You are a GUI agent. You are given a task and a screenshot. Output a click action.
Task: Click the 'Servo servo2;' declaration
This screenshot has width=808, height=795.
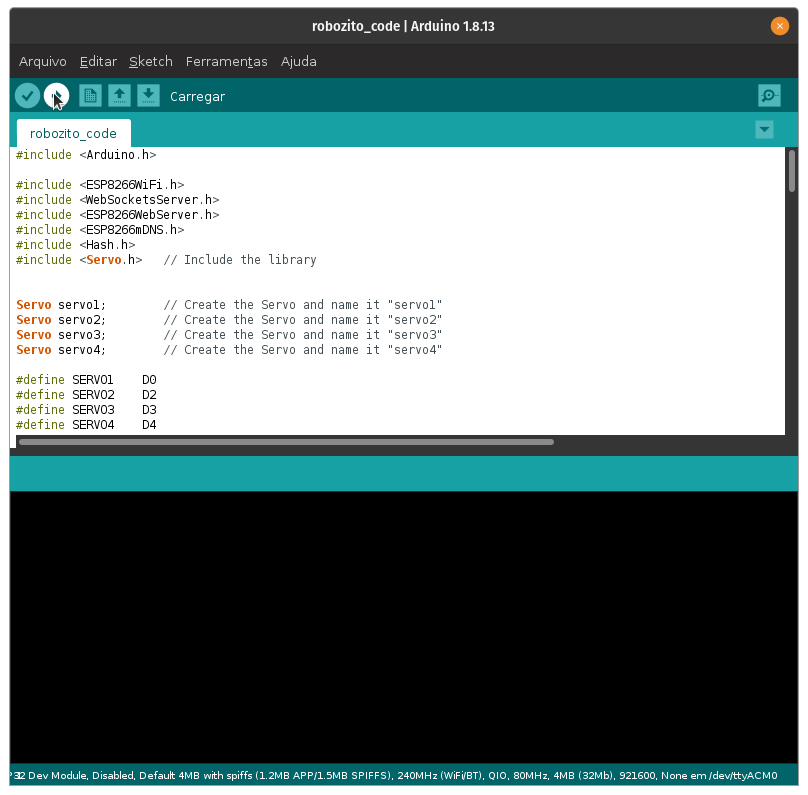[61, 319]
